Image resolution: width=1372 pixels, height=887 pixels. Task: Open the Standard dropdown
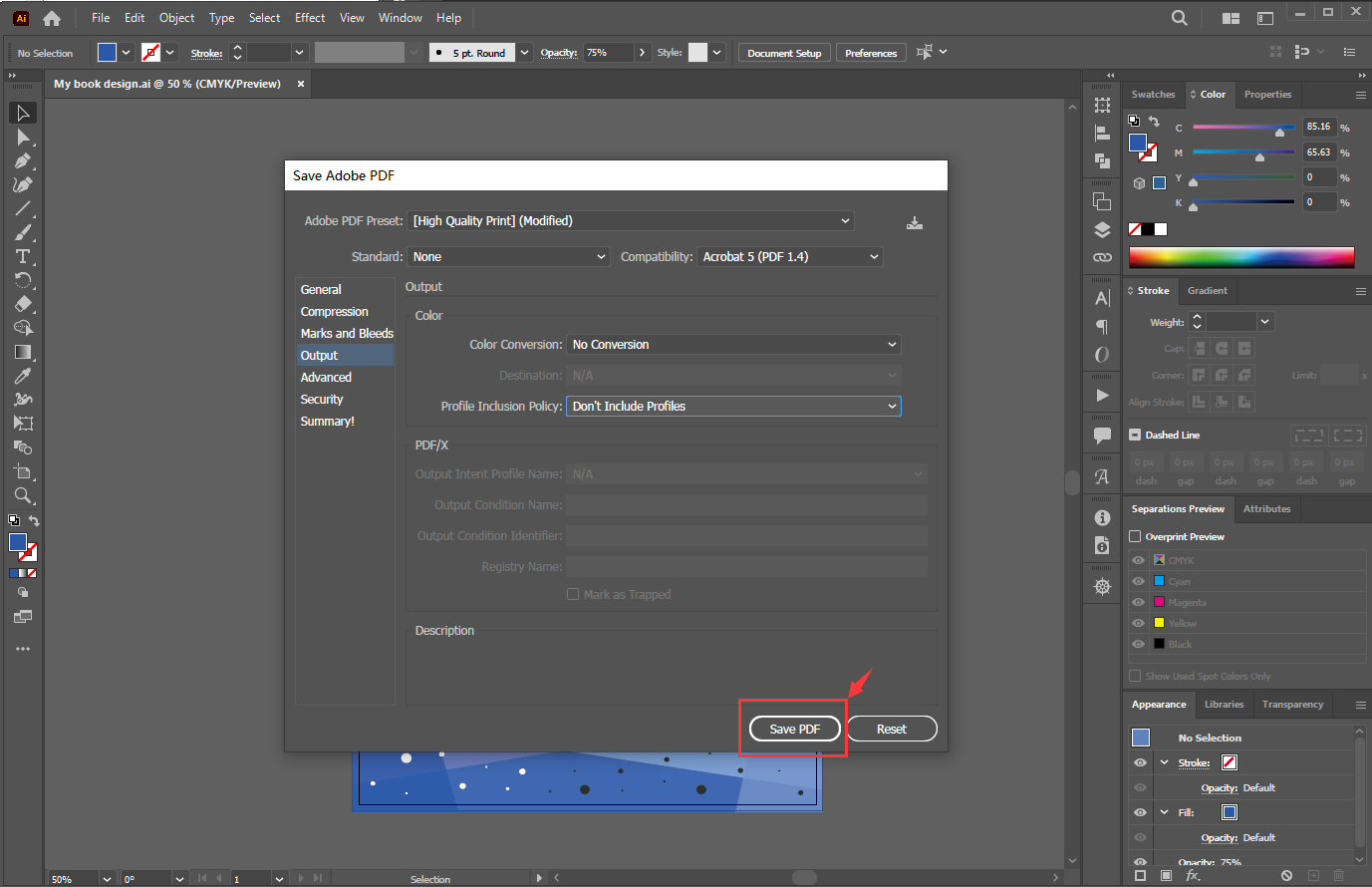(x=509, y=256)
